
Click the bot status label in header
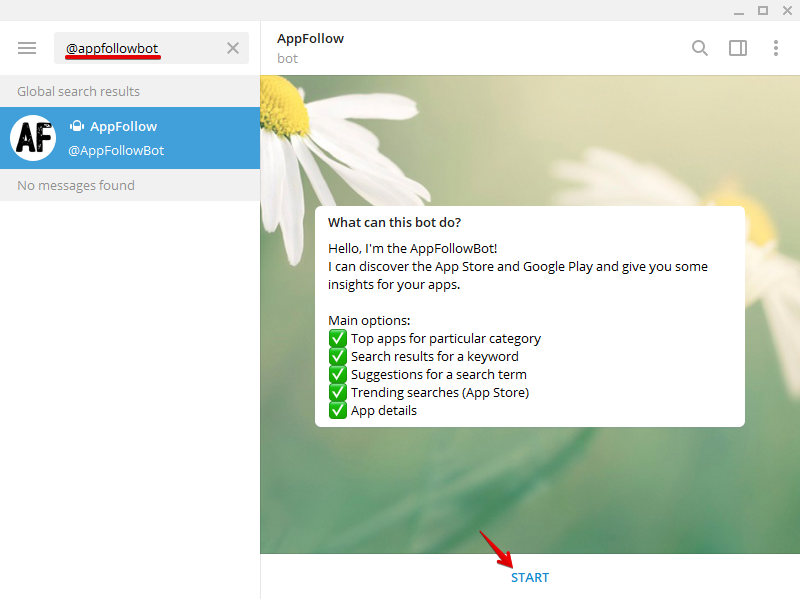point(287,59)
